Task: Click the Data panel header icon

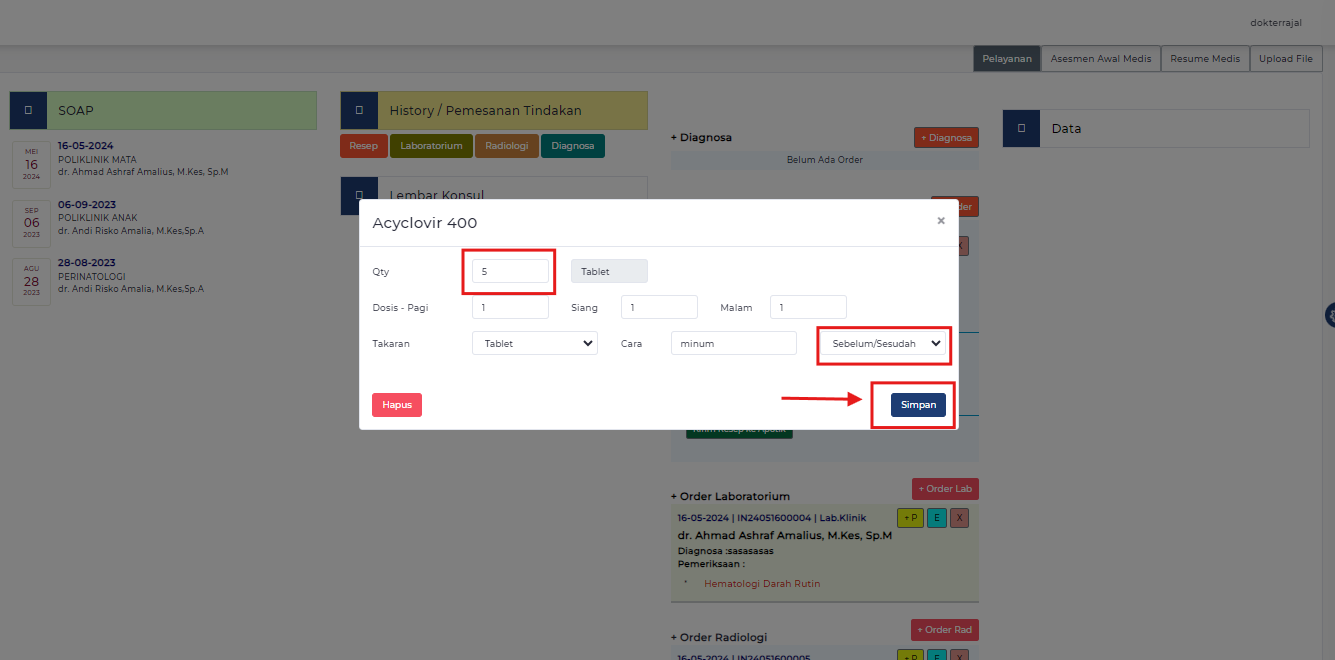Action: (1021, 128)
